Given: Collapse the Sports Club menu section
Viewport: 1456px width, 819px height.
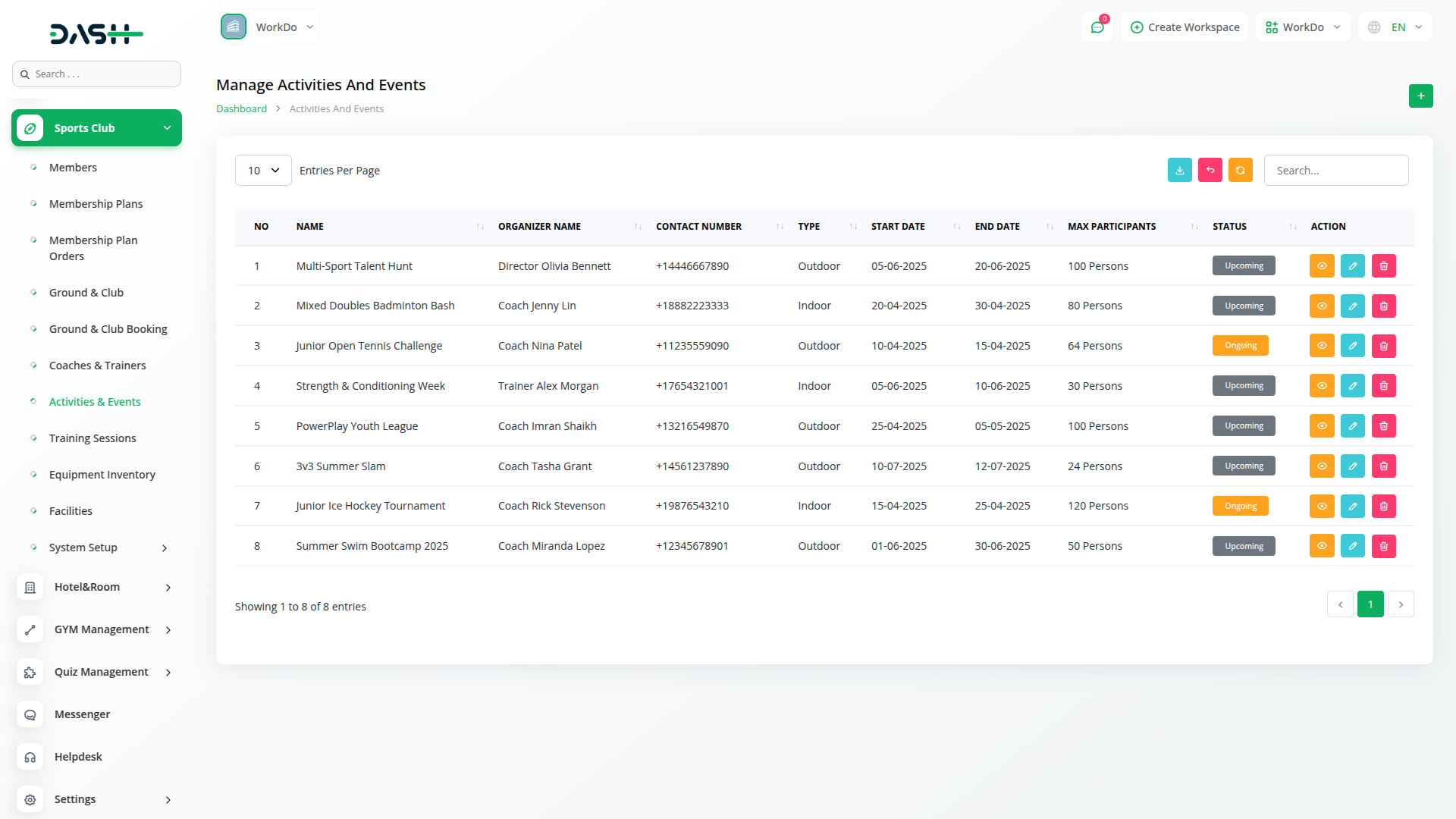Looking at the screenshot, I should 96,128.
